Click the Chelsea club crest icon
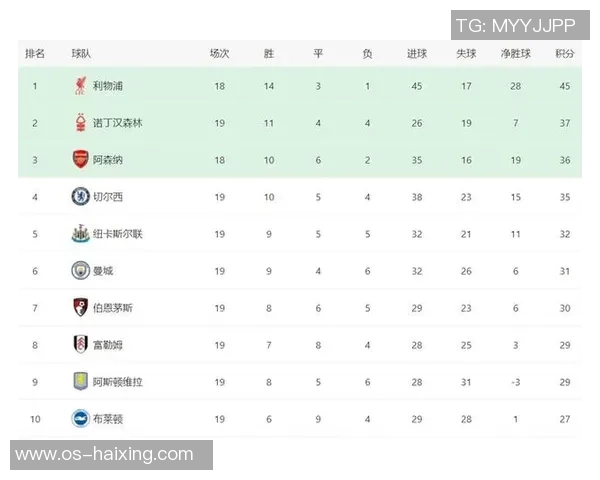Viewport: 600px width, 480px height. pyautogui.click(x=80, y=197)
